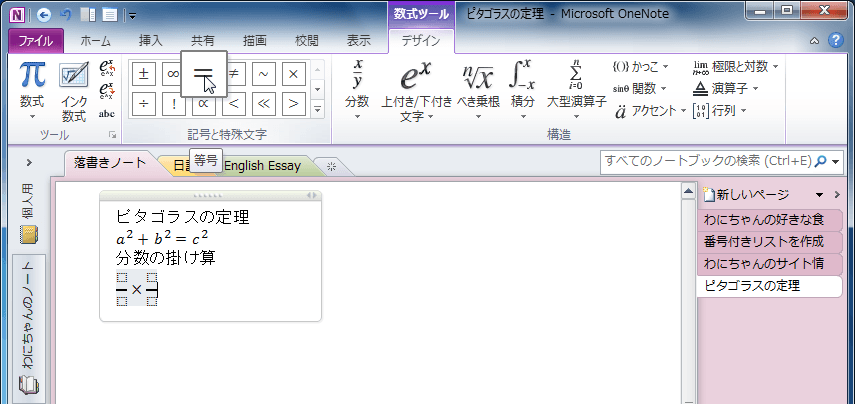The width and height of the screenshot is (855, 404).
Task: Toggle abc normal text in equation
Action: point(107,114)
